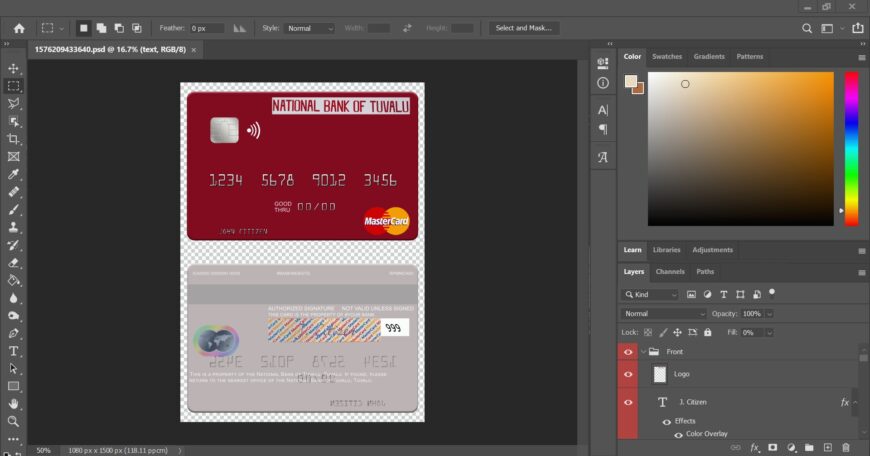This screenshot has height=456, width=870.
Task: Select the History Brush tool
Action: (13, 245)
